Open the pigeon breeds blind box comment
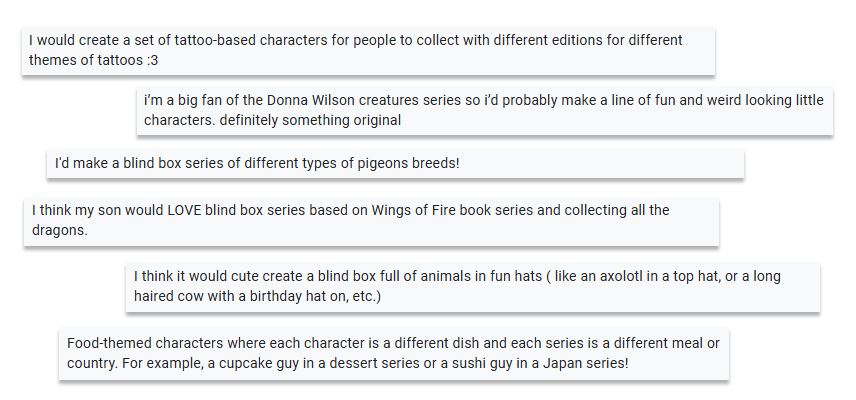The width and height of the screenshot is (856, 400). pos(395,163)
